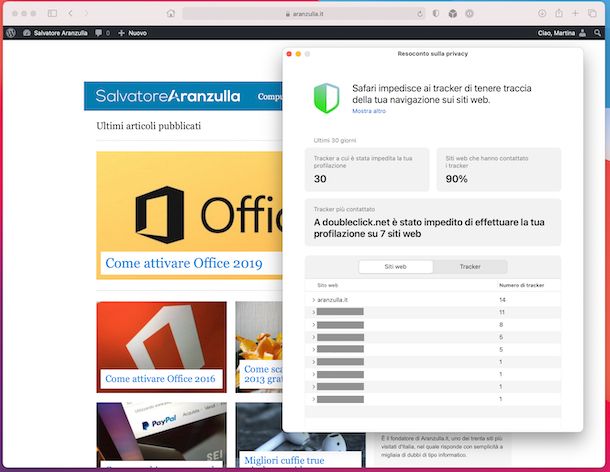Click the user avatar next to Ciao, Martina
This screenshot has width=610, height=472.
point(582,33)
